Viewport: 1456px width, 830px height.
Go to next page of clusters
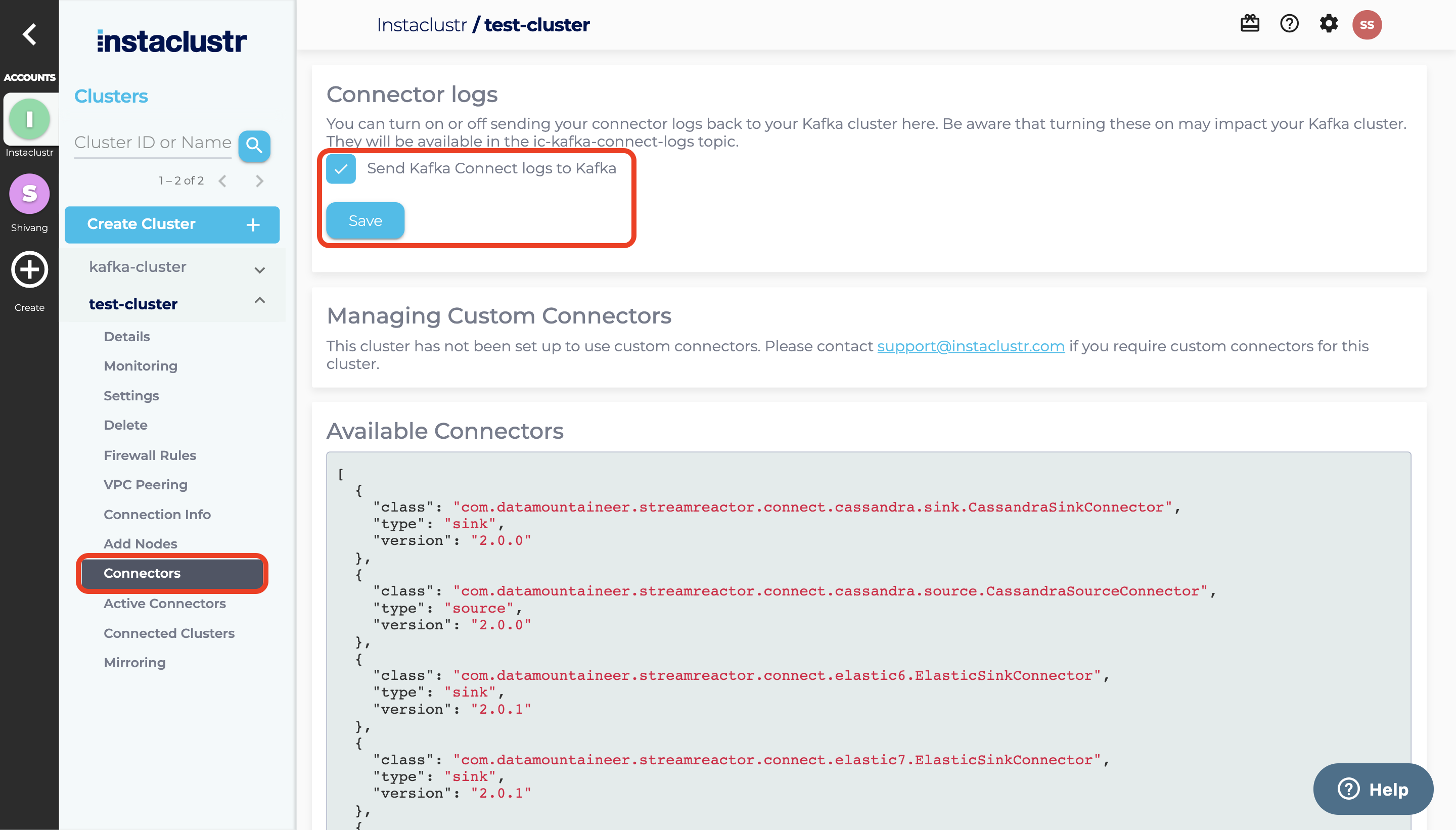point(259,180)
